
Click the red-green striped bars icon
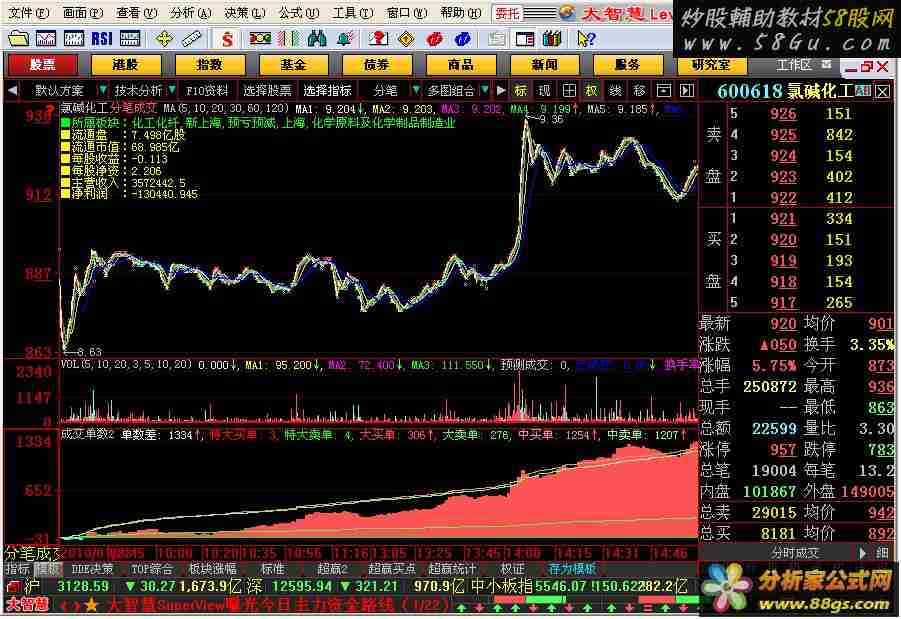(x=288, y=39)
